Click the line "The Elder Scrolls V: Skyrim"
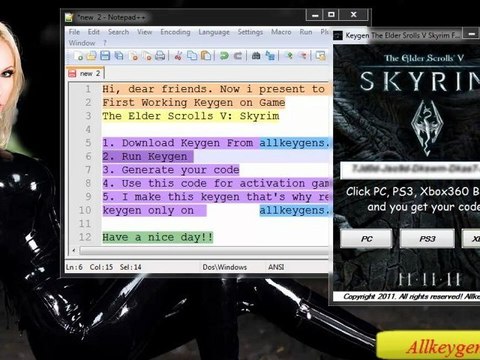Image resolution: width=480 pixels, height=360 pixels. (191, 116)
